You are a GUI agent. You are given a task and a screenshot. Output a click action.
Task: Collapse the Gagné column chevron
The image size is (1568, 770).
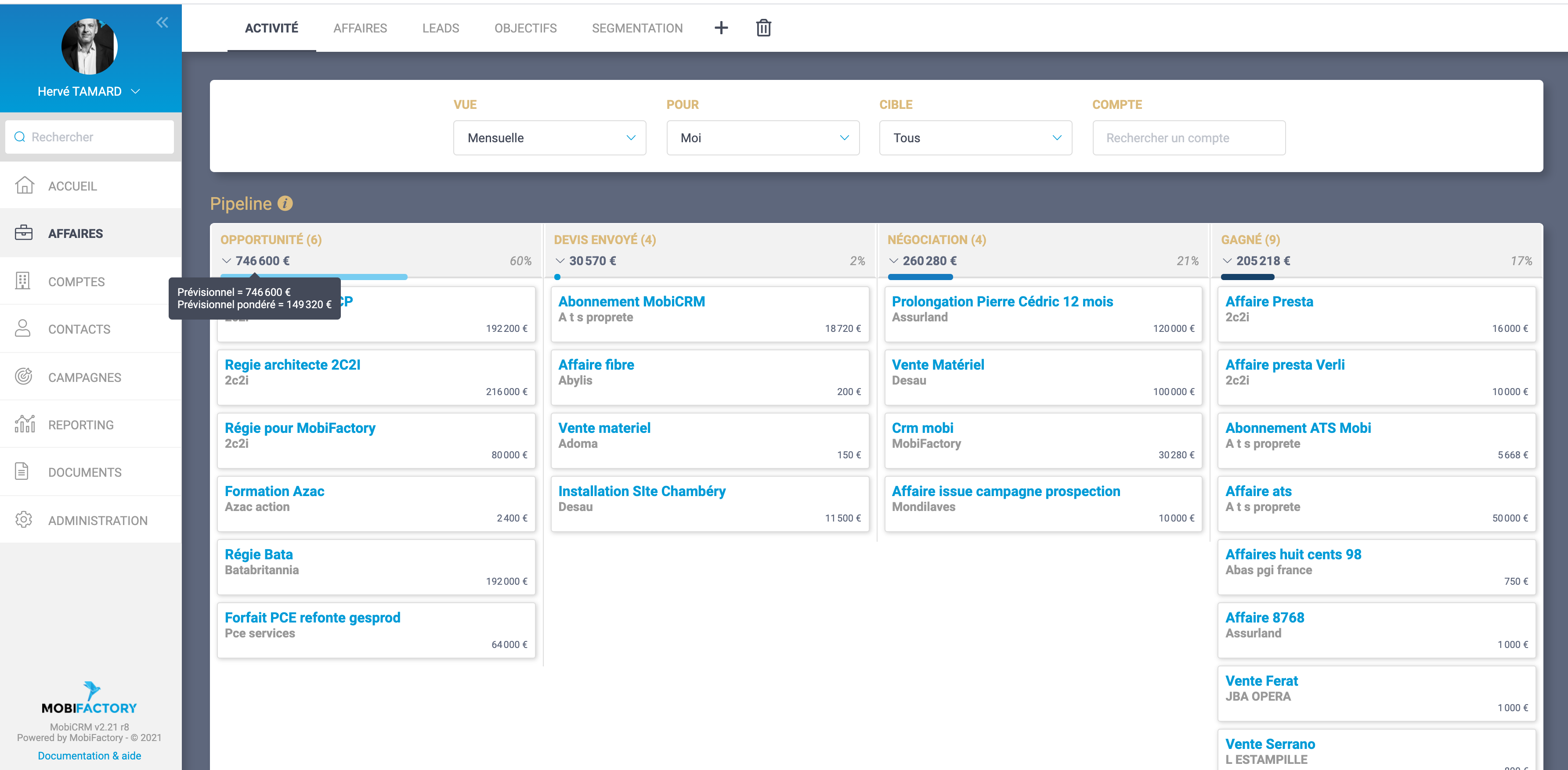(x=1227, y=261)
